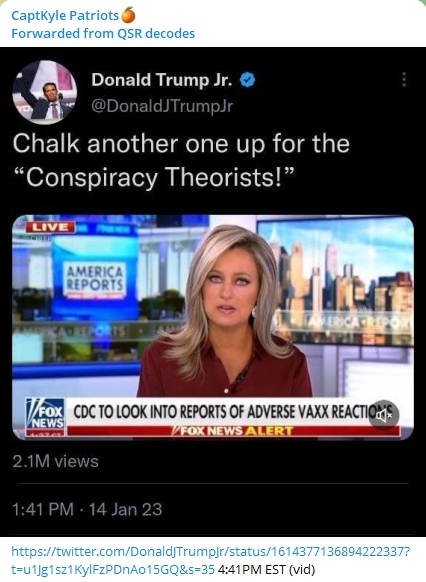Screen dimensions: 426x582
Task: Open the QSR decodes forwarded source
Action: [156, 33]
